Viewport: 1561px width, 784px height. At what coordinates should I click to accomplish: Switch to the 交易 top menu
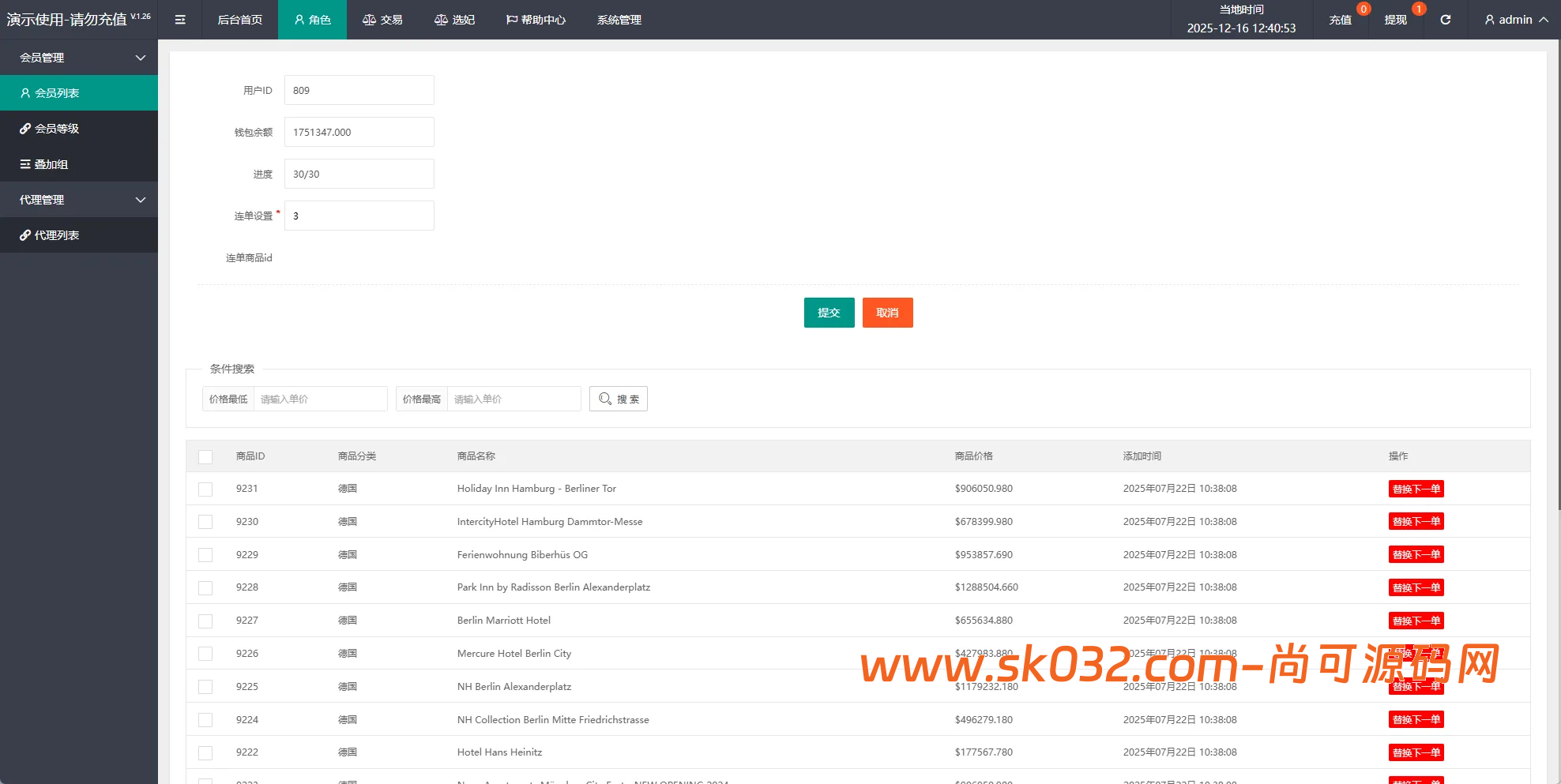tap(382, 20)
